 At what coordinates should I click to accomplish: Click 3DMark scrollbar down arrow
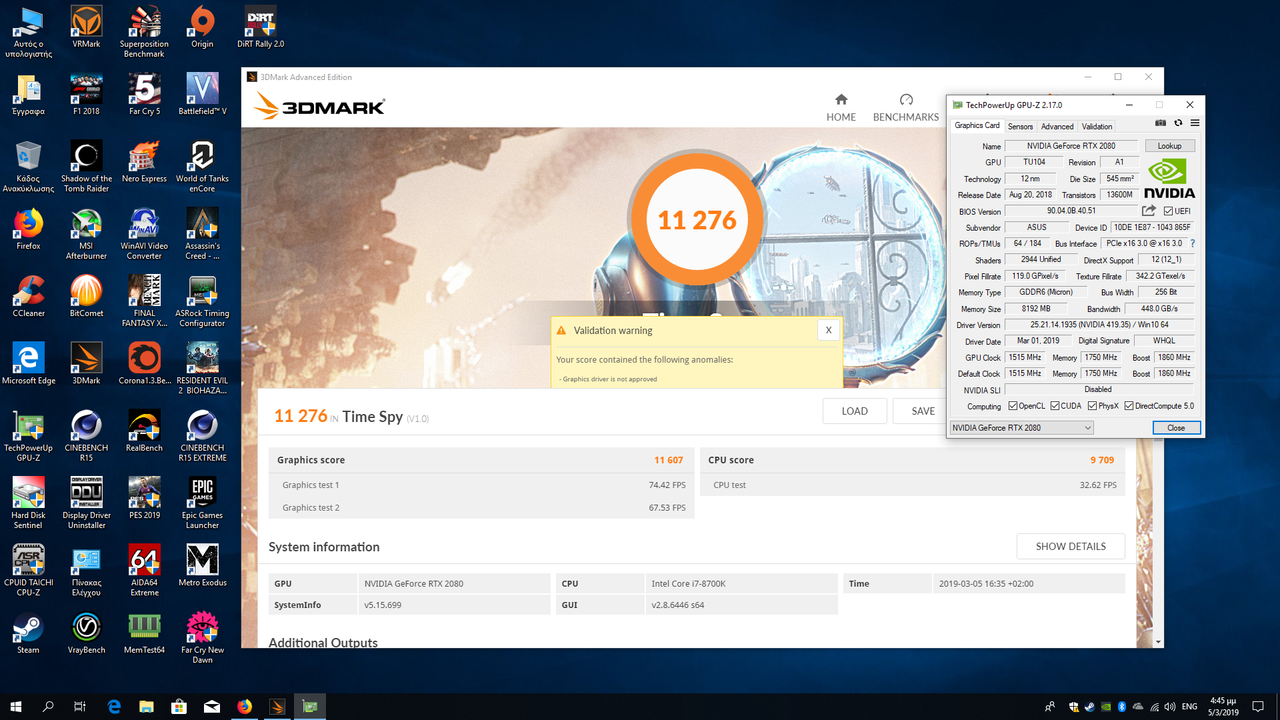[x=1158, y=642]
